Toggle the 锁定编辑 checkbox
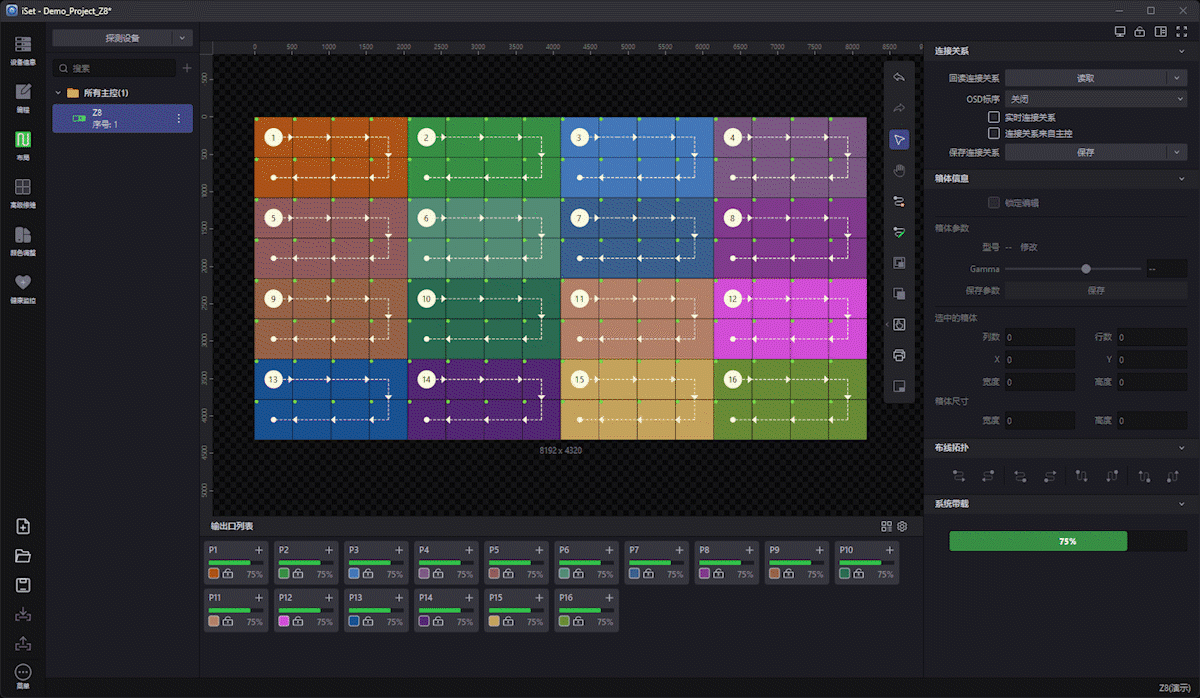The image size is (1200, 698). [994, 202]
